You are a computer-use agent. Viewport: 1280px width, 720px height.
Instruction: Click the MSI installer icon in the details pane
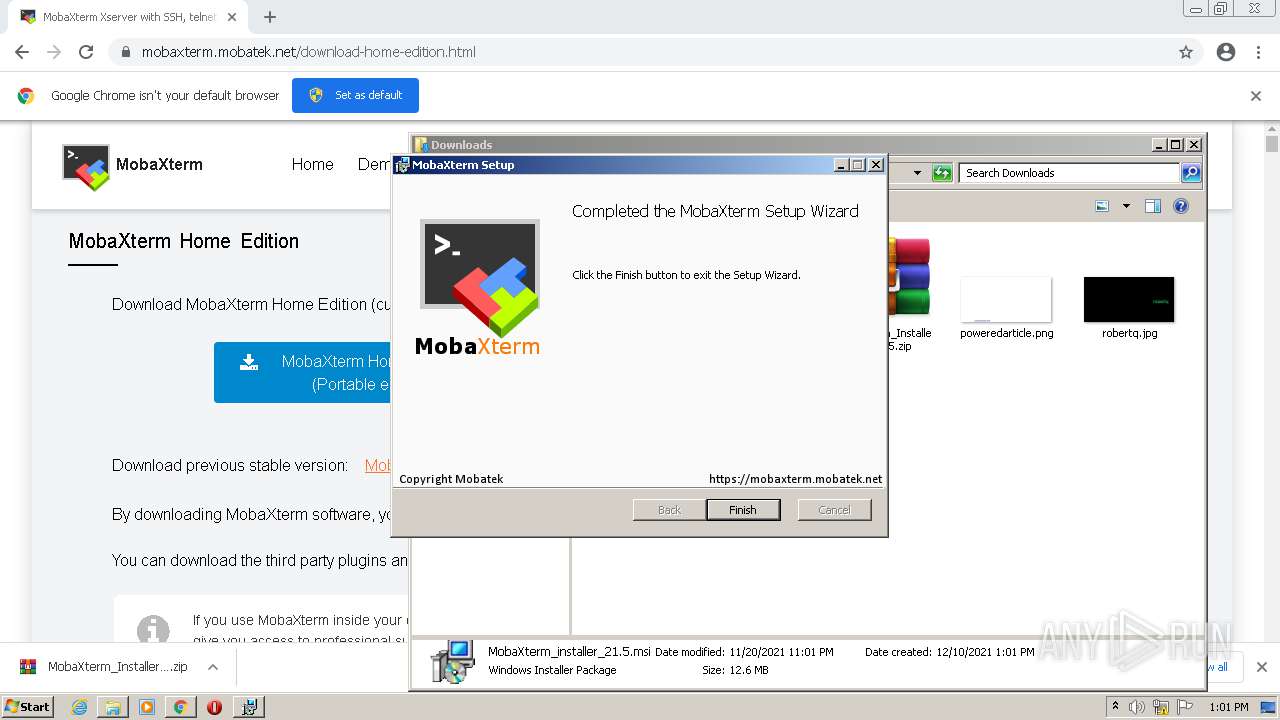click(x=453, y=662)
